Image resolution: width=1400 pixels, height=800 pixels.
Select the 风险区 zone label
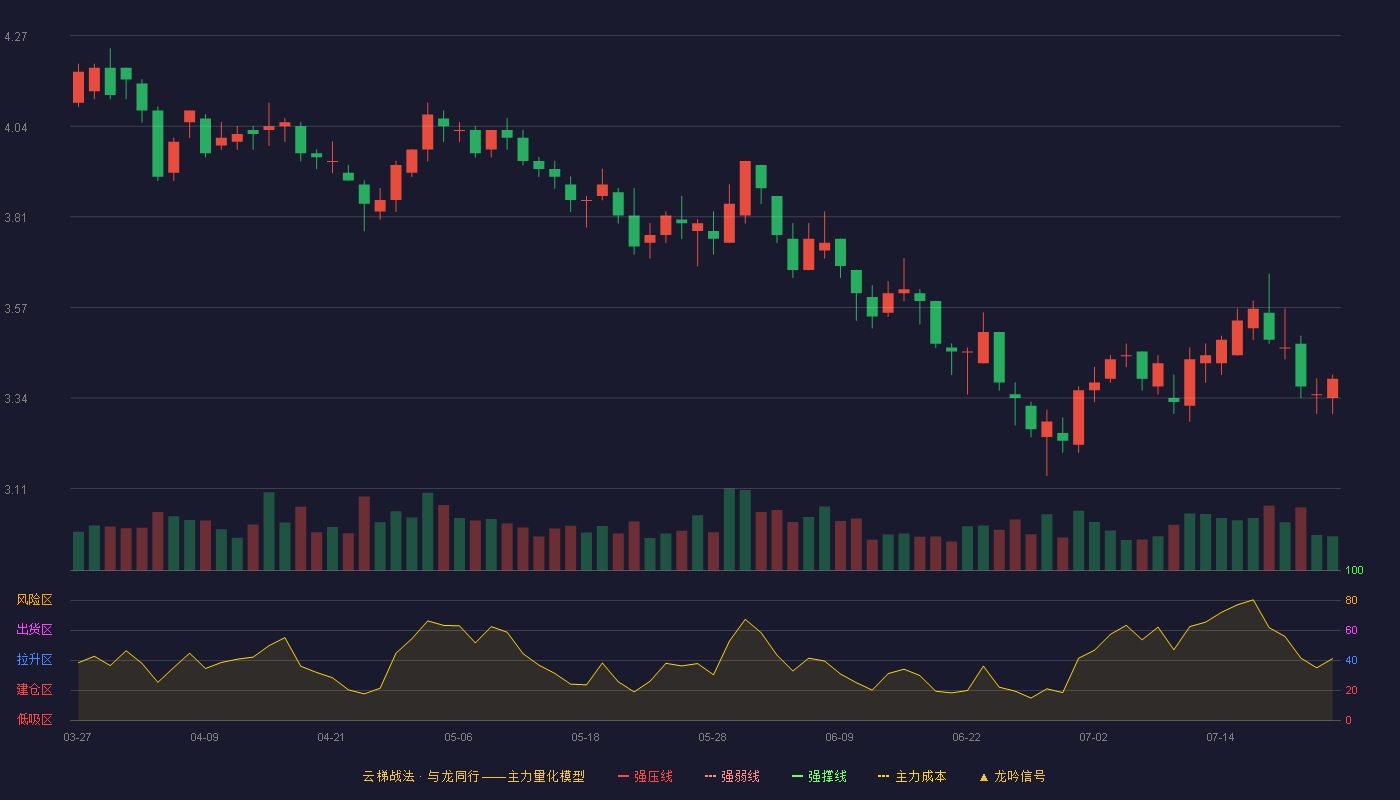coord(34,600)
